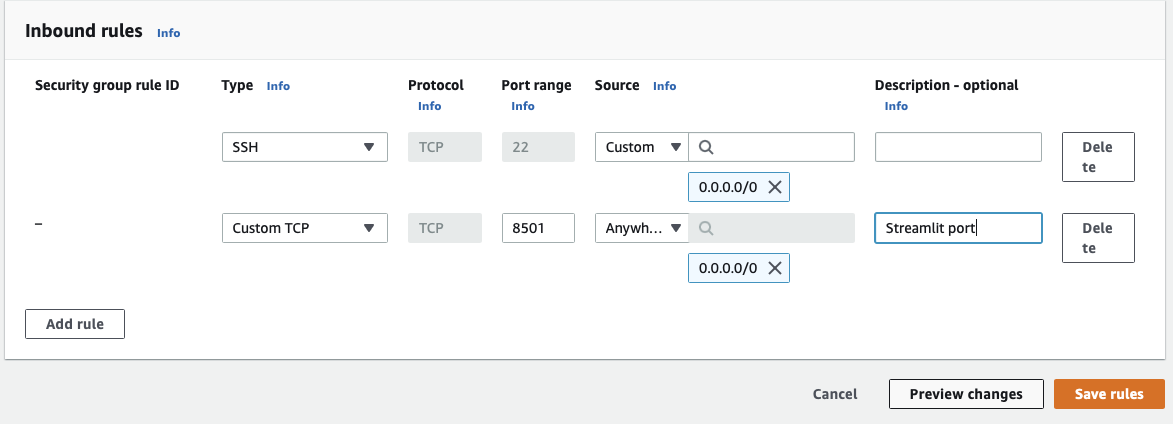
Task: Click the 0.0.0.0/0 text in SSH rule
Action: point(728,187)
